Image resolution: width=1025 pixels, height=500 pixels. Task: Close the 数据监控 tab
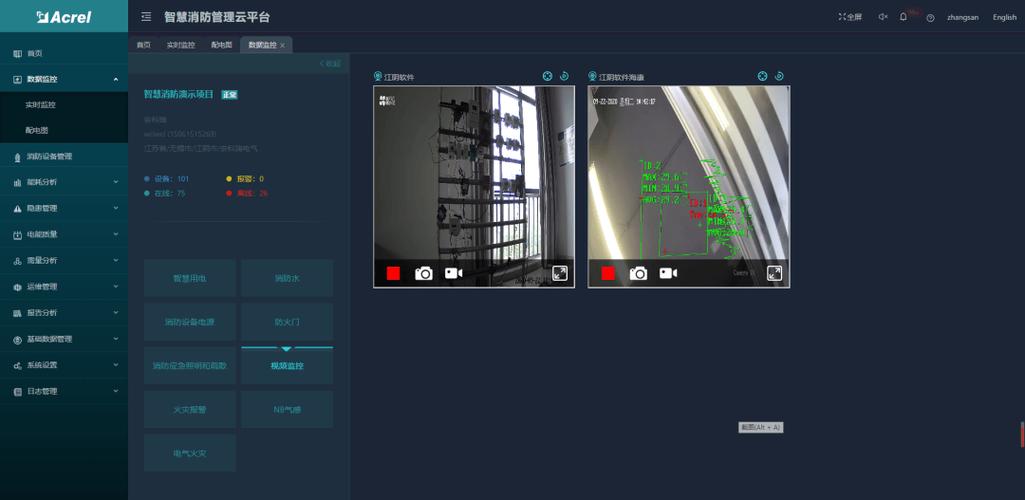tap(282, 46)
